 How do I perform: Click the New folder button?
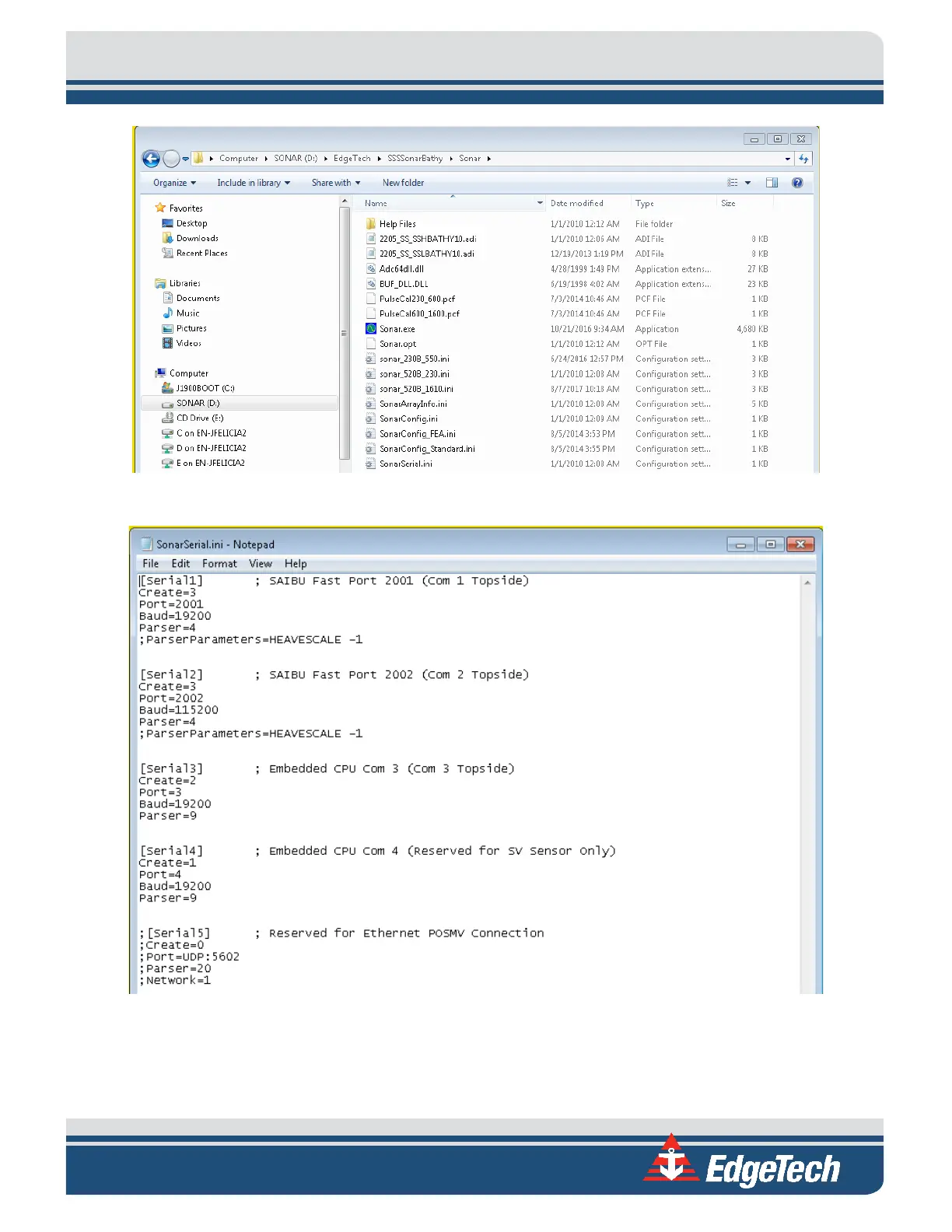click(403, 183)
